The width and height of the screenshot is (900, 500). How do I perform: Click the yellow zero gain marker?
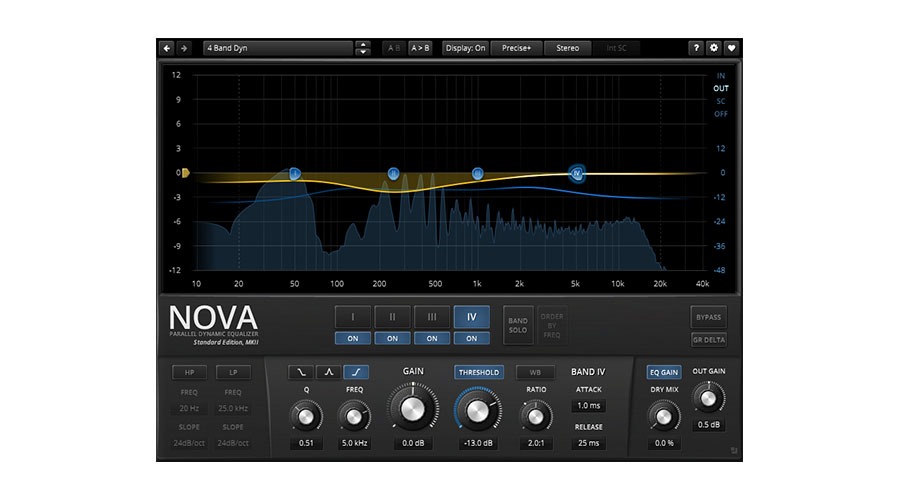click(x=185, y=172)
